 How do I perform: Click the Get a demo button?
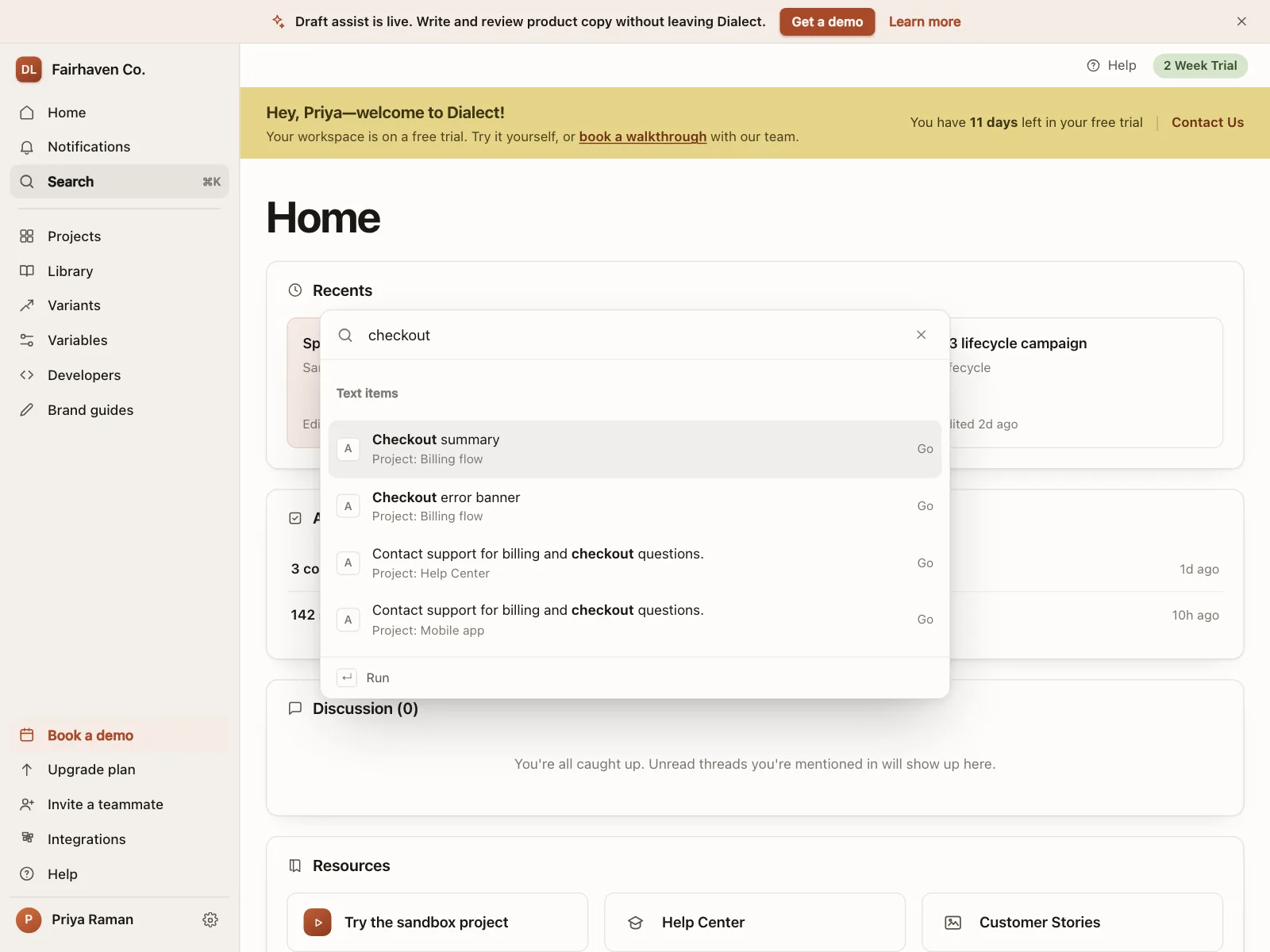coord(827,21)
